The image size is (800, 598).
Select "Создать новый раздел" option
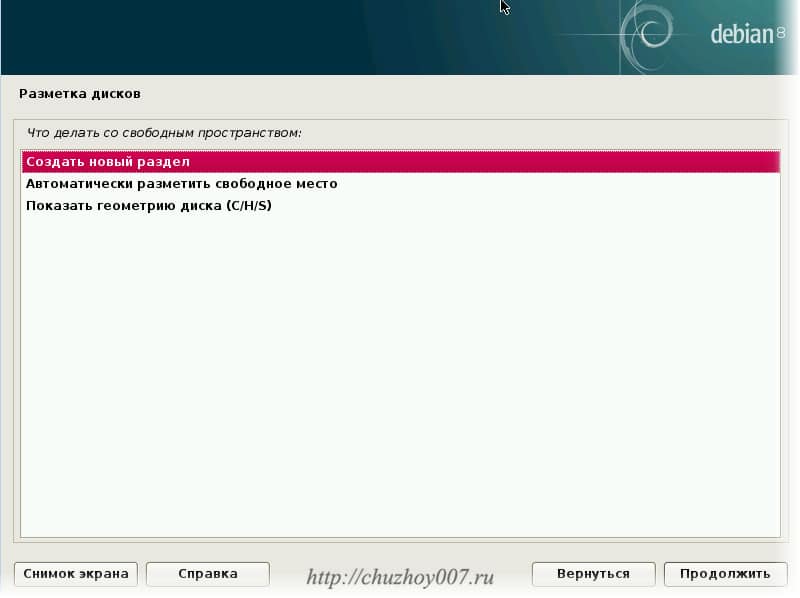pyautogui.click(x=401, y=162)
